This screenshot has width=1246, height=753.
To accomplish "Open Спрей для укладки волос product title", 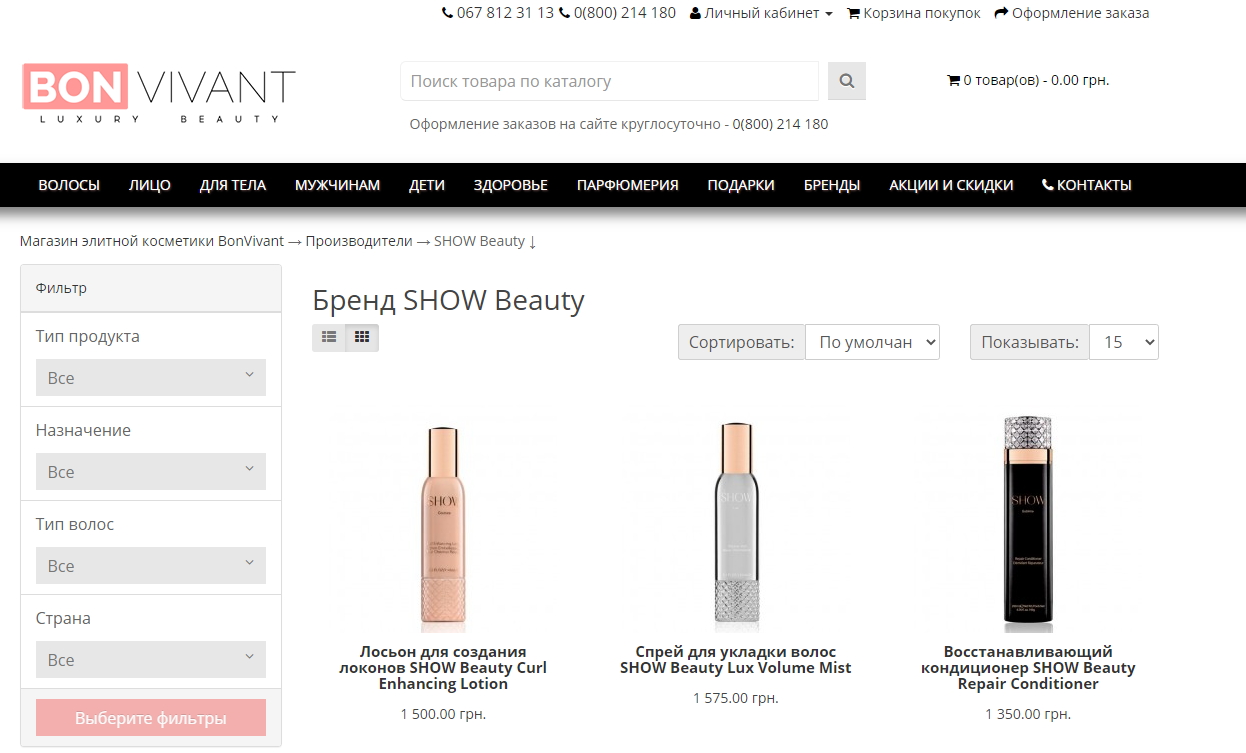I will (736, 660).
